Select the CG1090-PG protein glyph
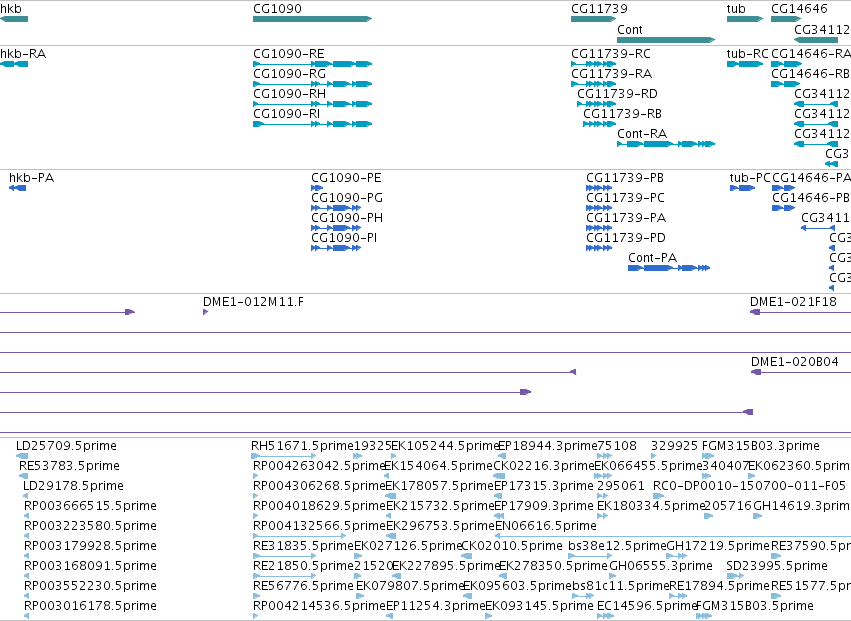This screenshot has width=851, height=621. point(336,208)
